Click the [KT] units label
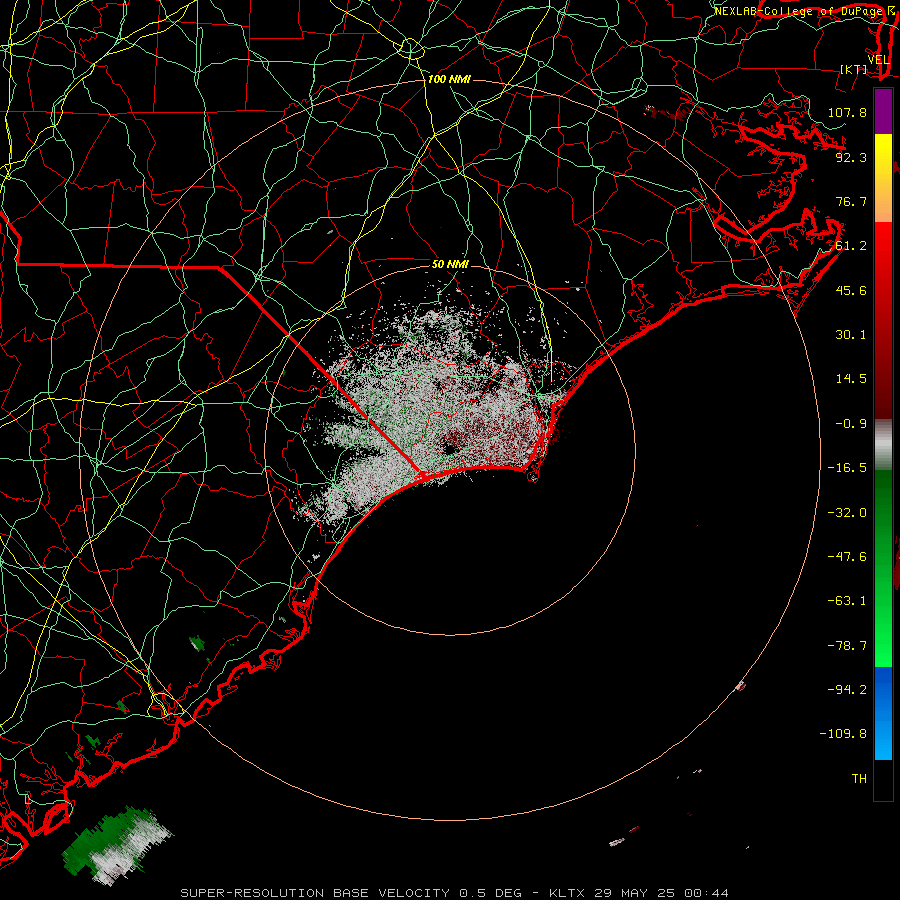The height and width of the screenshot is (900, 900). tap(854, 69)
